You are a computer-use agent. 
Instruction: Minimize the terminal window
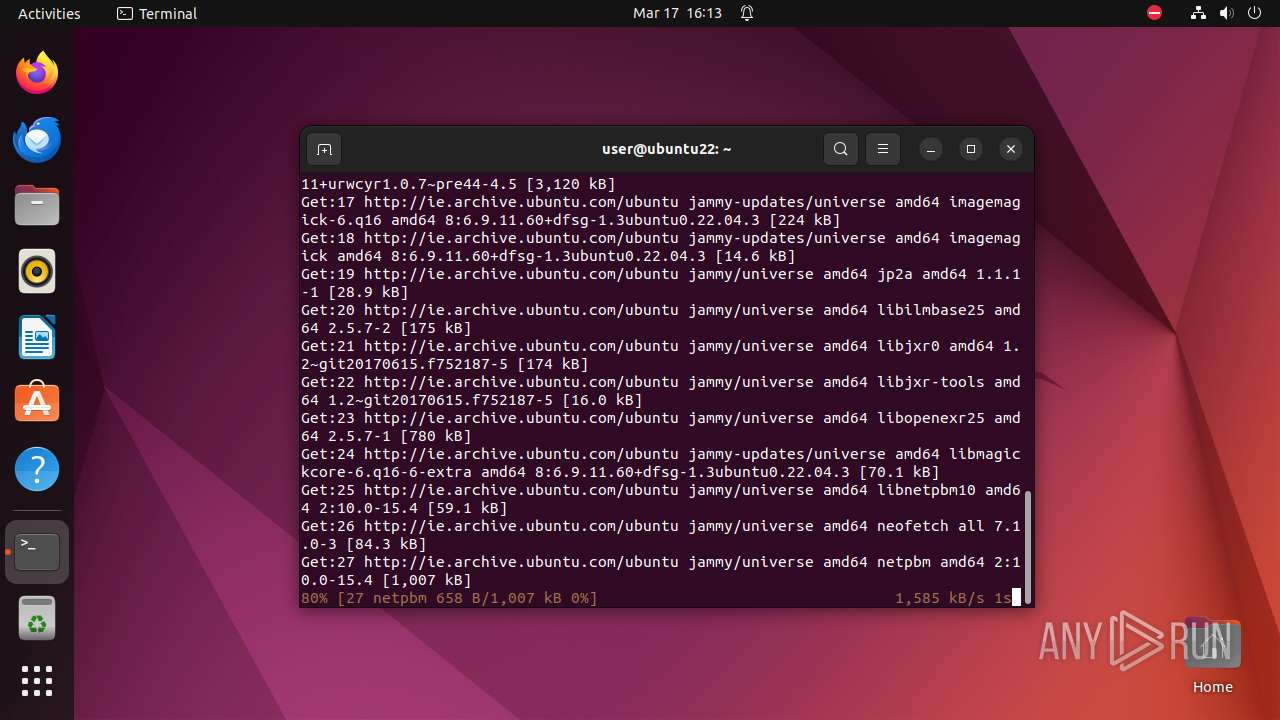tap(931, 149)
